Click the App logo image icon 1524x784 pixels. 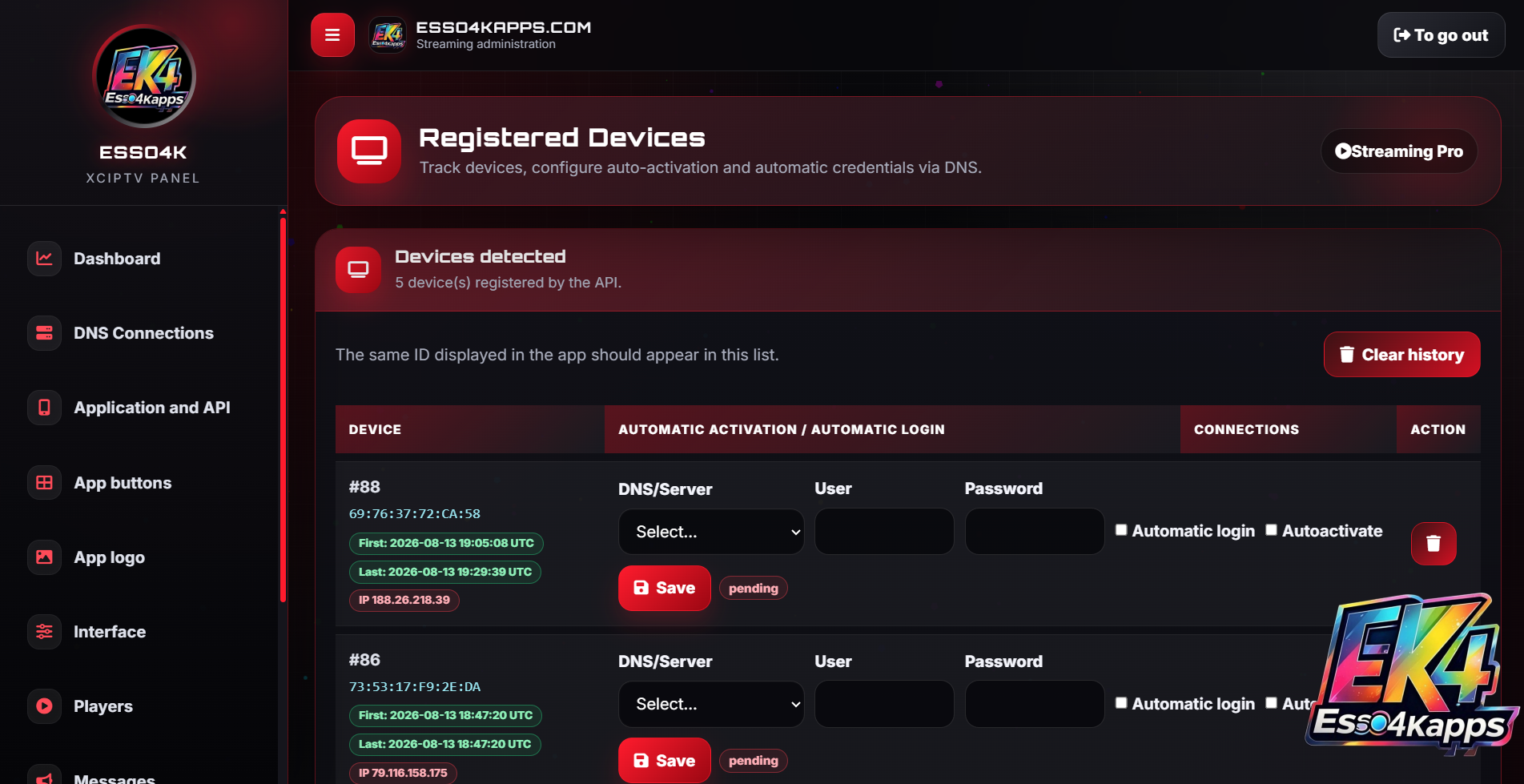(44, 557)
